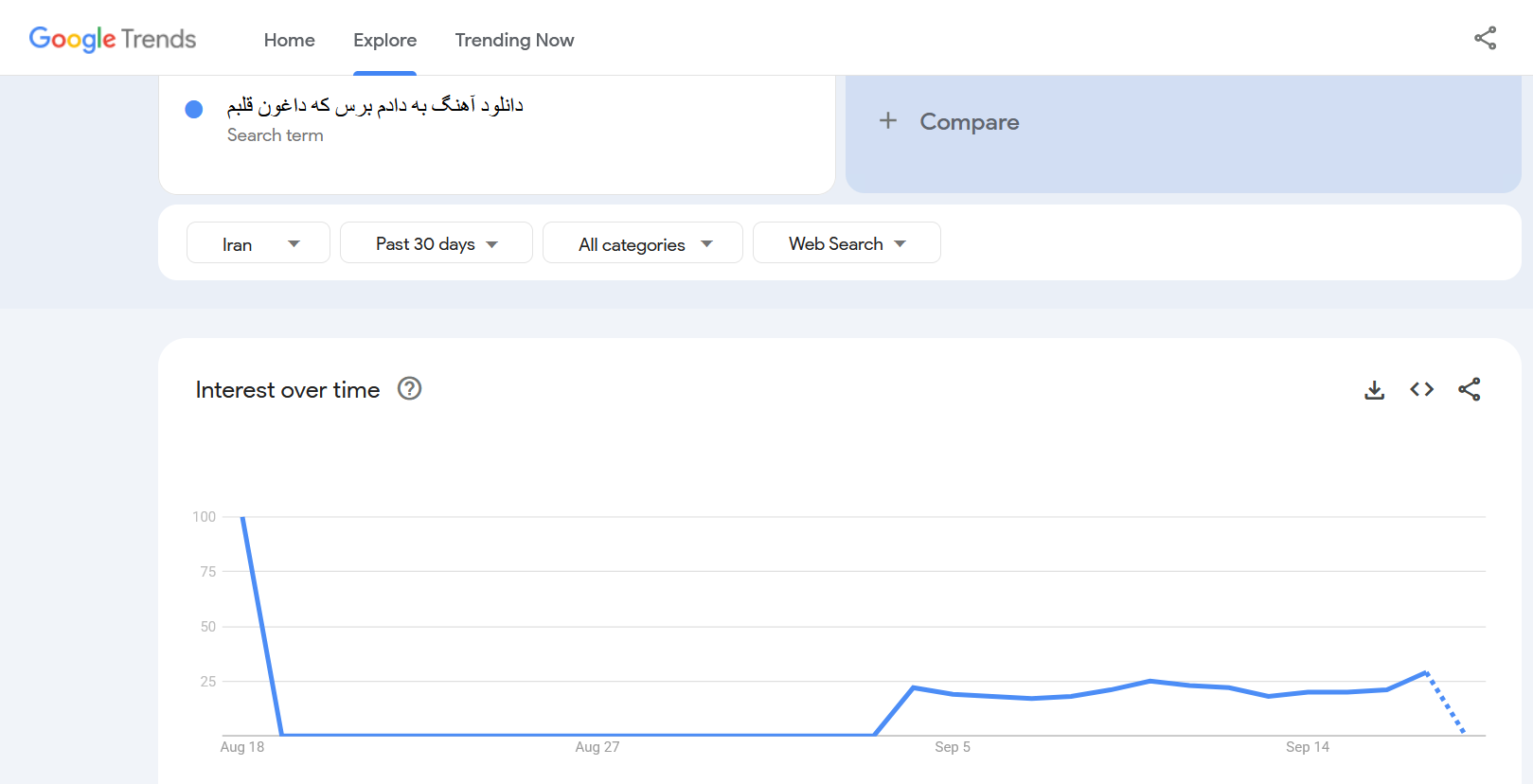This screenshot has width=1533, height=784.
Task: Select the Explore tab
Action: (384, 40)
